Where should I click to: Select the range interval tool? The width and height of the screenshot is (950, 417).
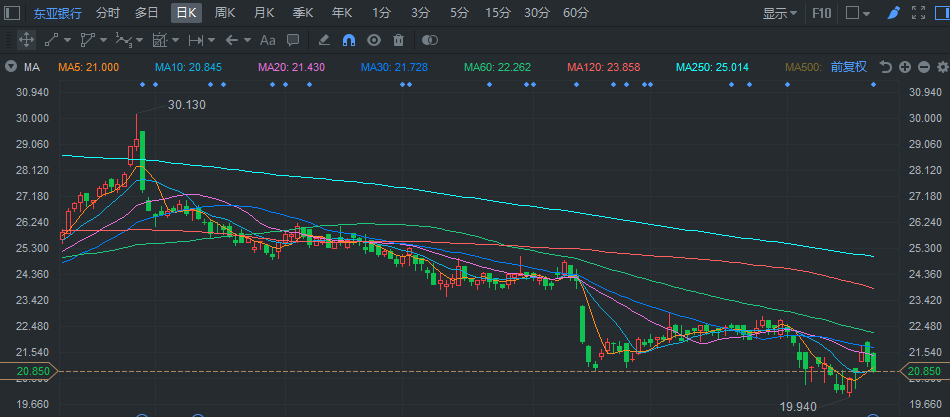(196, 40)
